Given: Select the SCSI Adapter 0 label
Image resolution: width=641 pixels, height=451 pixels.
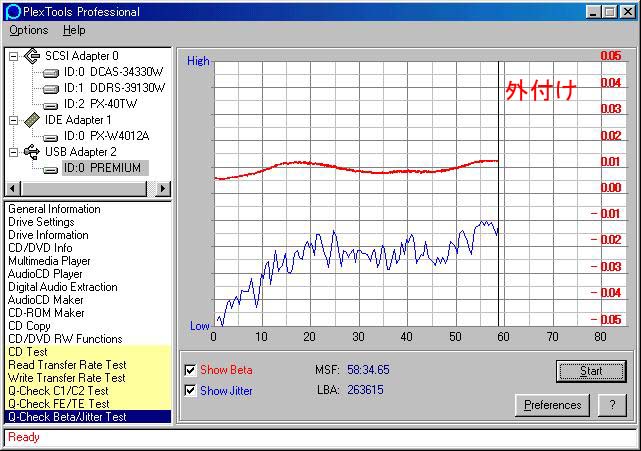Looking at the screenshot, I should [x=82, y=56].
